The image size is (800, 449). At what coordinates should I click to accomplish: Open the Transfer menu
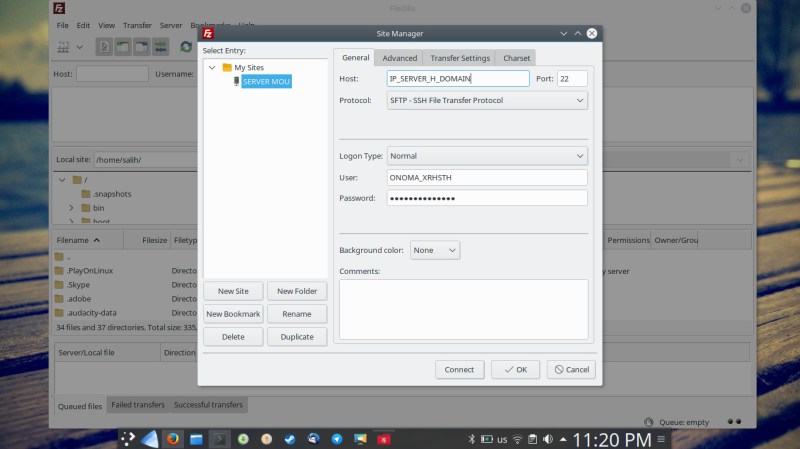coord(137,25)
